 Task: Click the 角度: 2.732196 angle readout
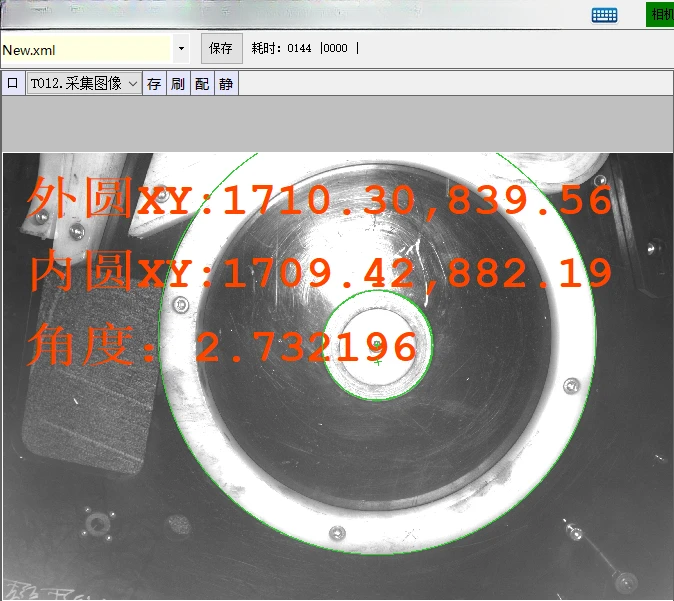click(x=222, y=345)
